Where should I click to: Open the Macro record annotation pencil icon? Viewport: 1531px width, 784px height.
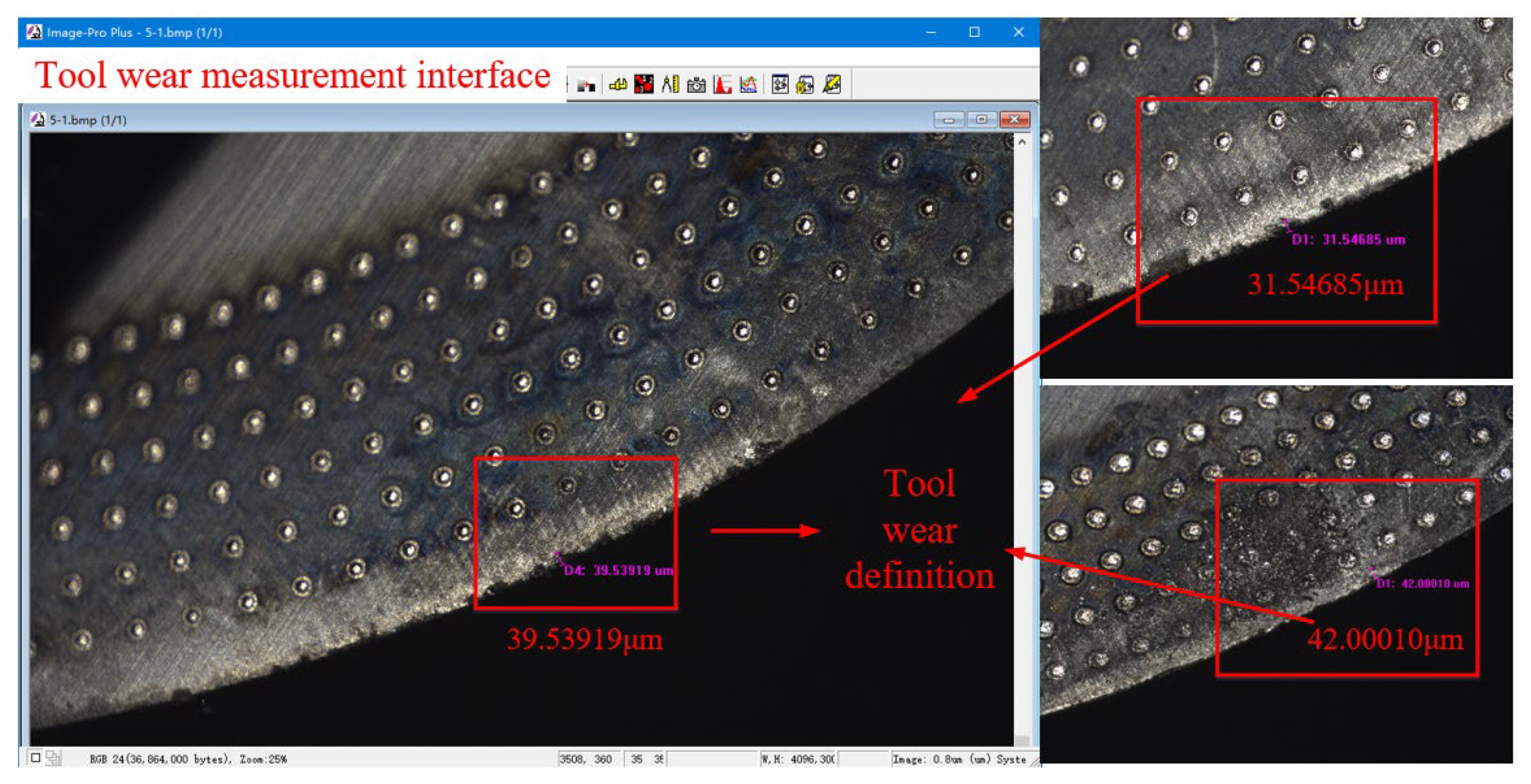click(x=833, y=86)
